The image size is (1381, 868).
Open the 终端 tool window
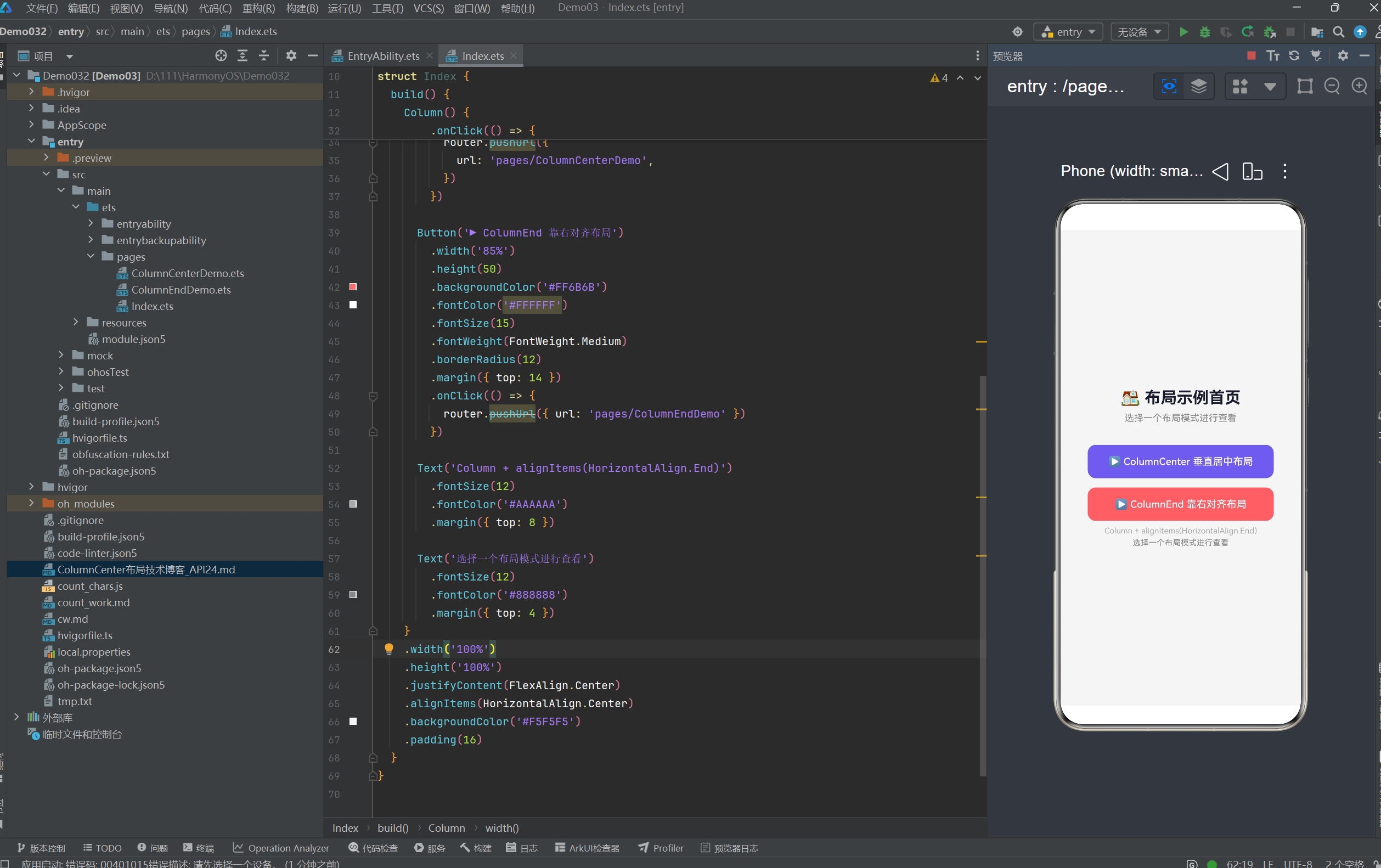click(199, 848)
